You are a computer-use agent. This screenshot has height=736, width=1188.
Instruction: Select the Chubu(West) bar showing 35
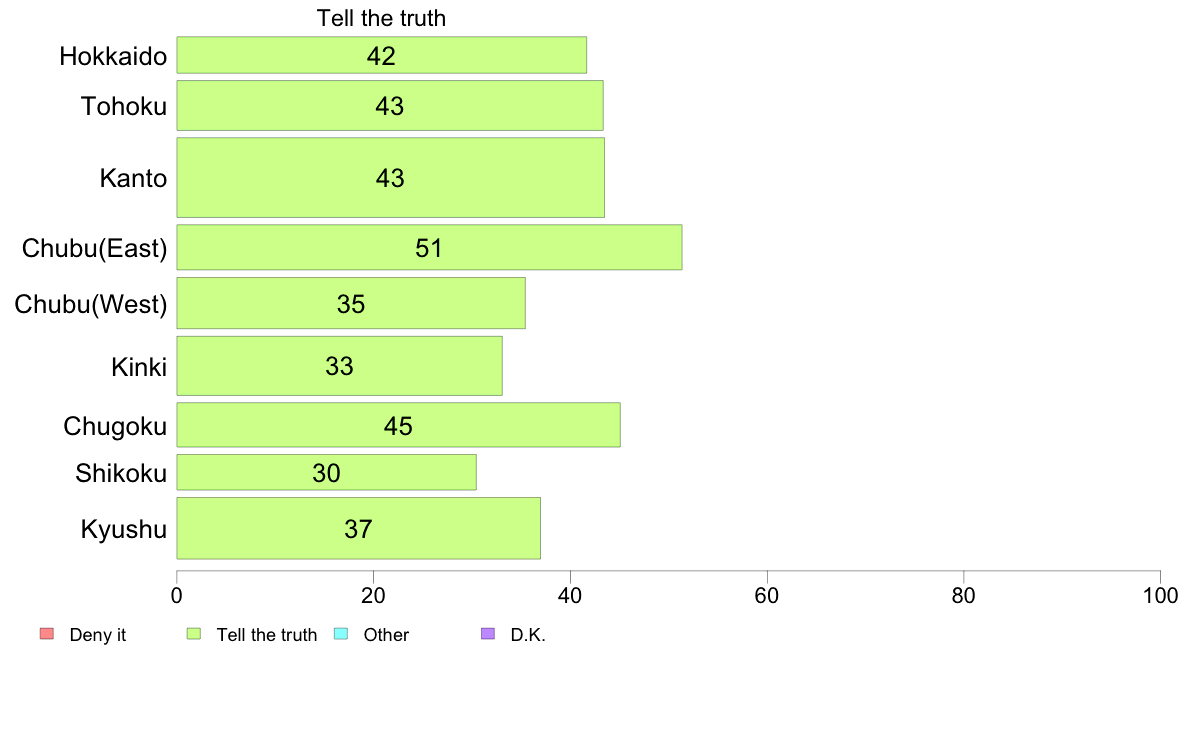tap(351, 303)
